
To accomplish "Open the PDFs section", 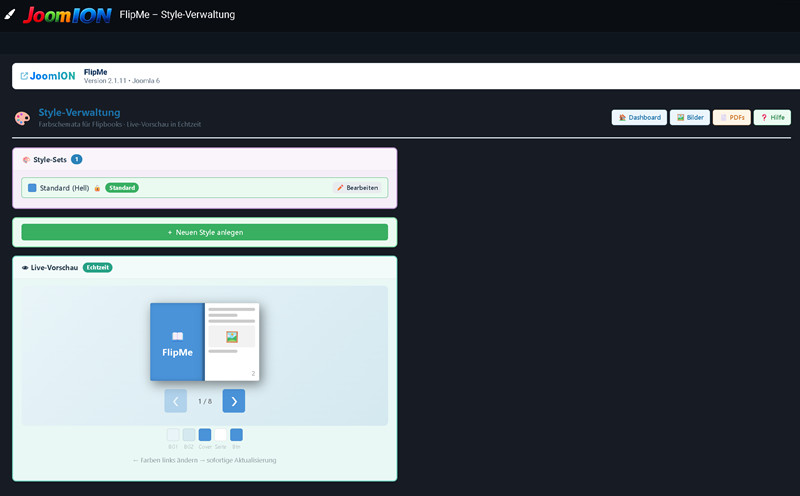I will (732, 117).
